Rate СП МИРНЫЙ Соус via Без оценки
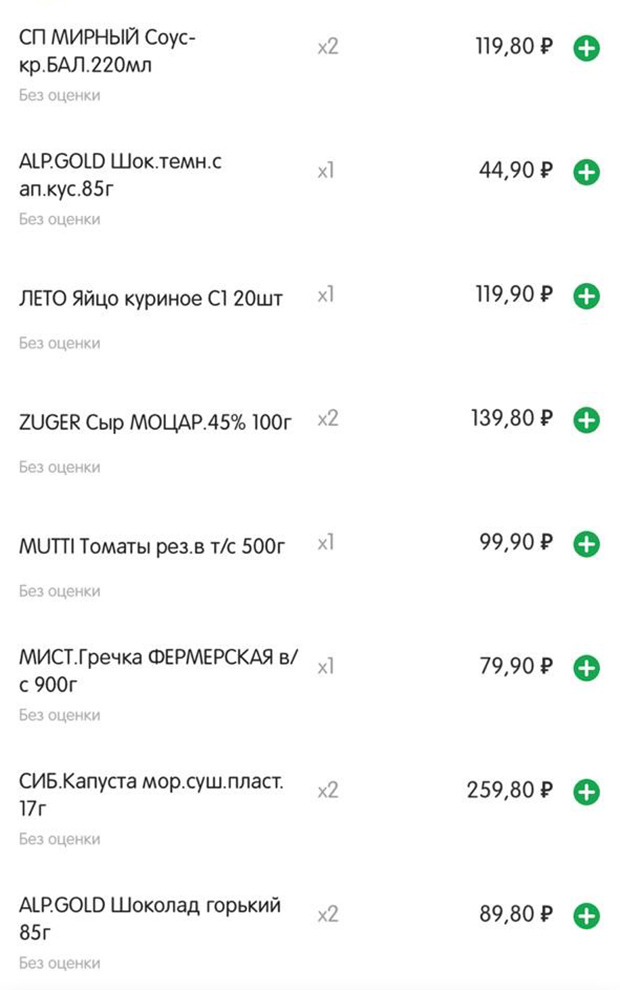620x990 pixels. click(59, 95)
